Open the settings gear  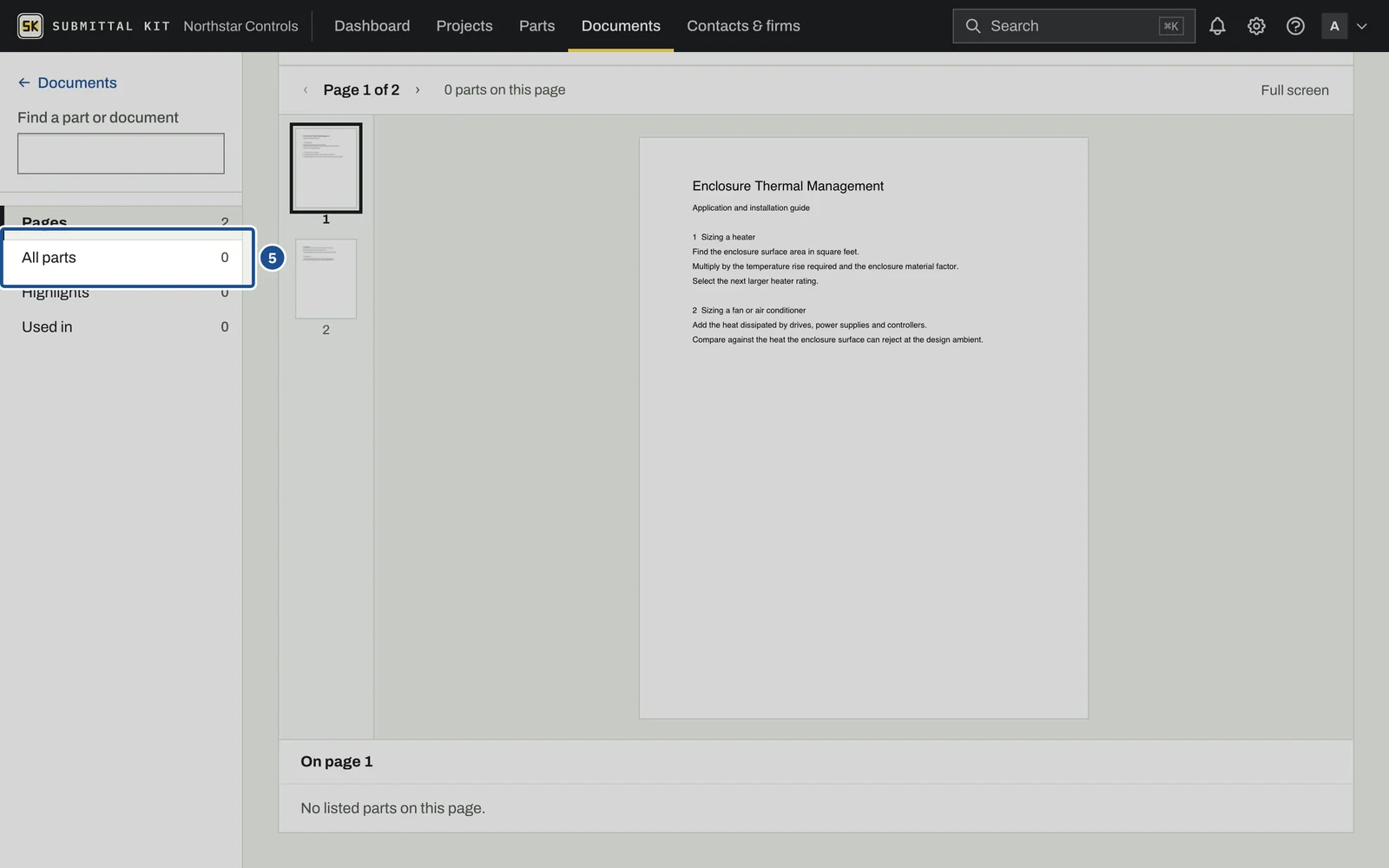point(1256,26)
